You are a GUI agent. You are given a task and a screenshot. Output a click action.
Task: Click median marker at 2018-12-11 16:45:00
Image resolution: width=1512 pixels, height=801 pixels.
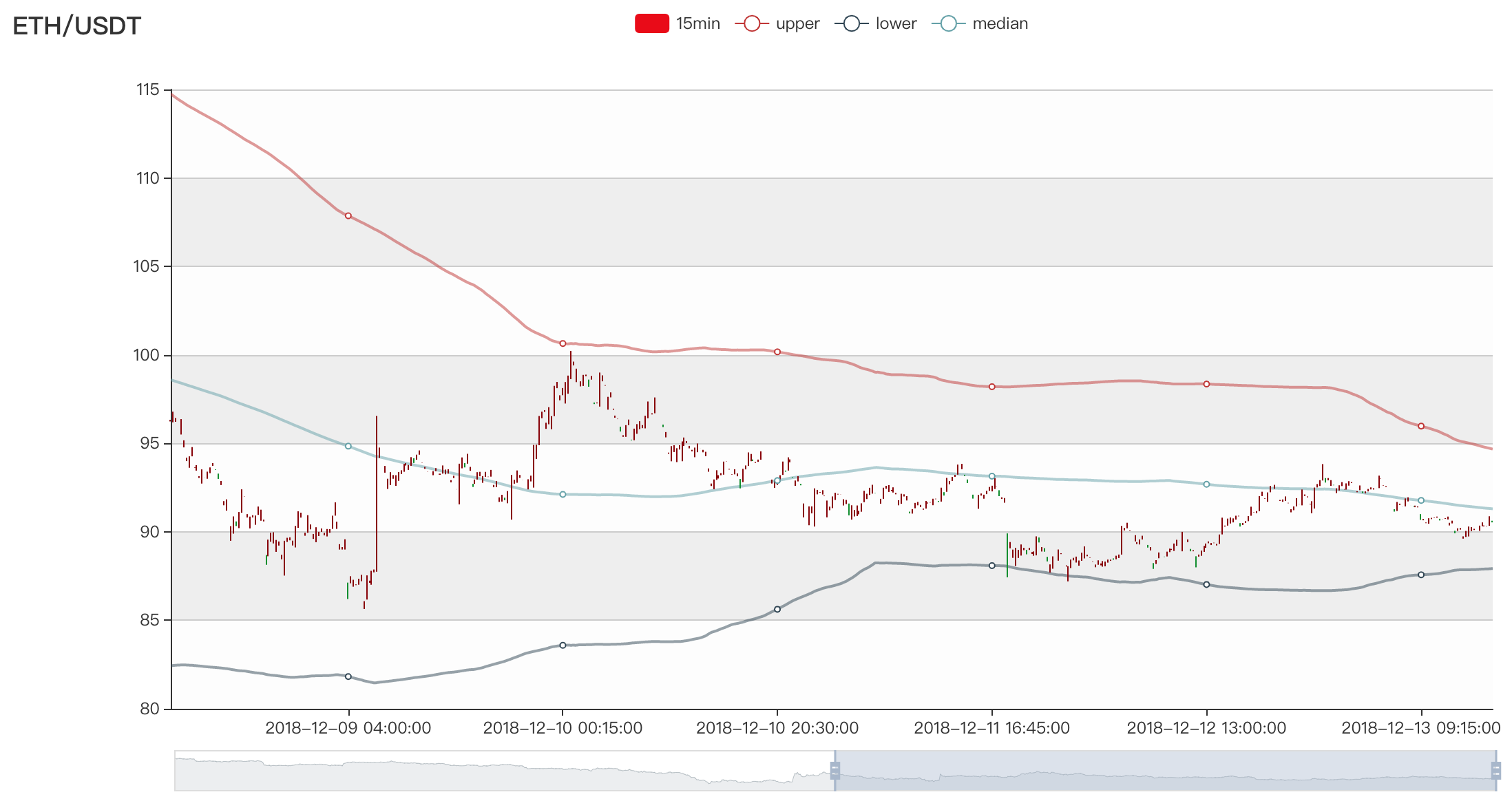(992, 476)
